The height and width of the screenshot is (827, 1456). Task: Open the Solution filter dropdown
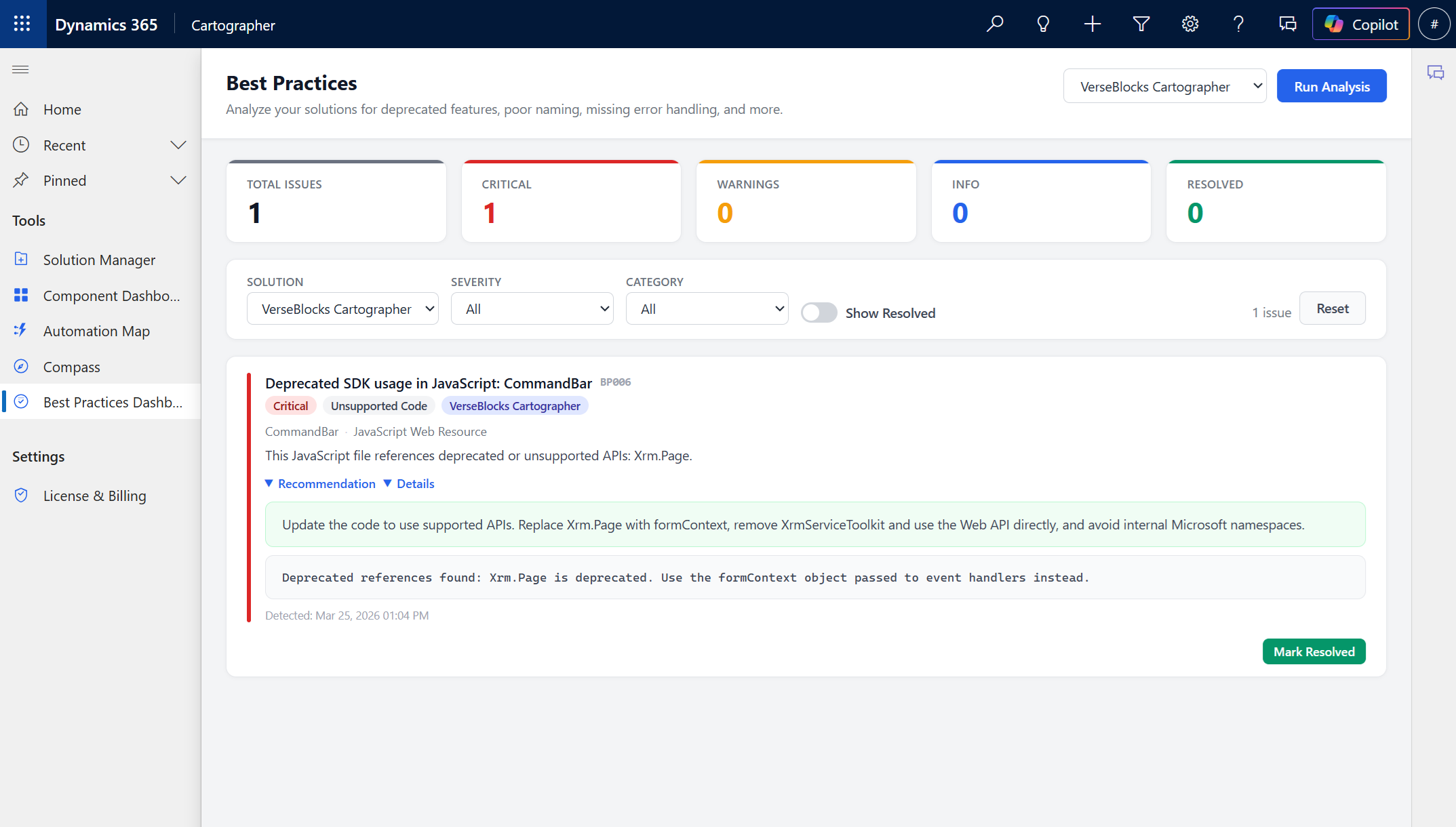(342, 308)
